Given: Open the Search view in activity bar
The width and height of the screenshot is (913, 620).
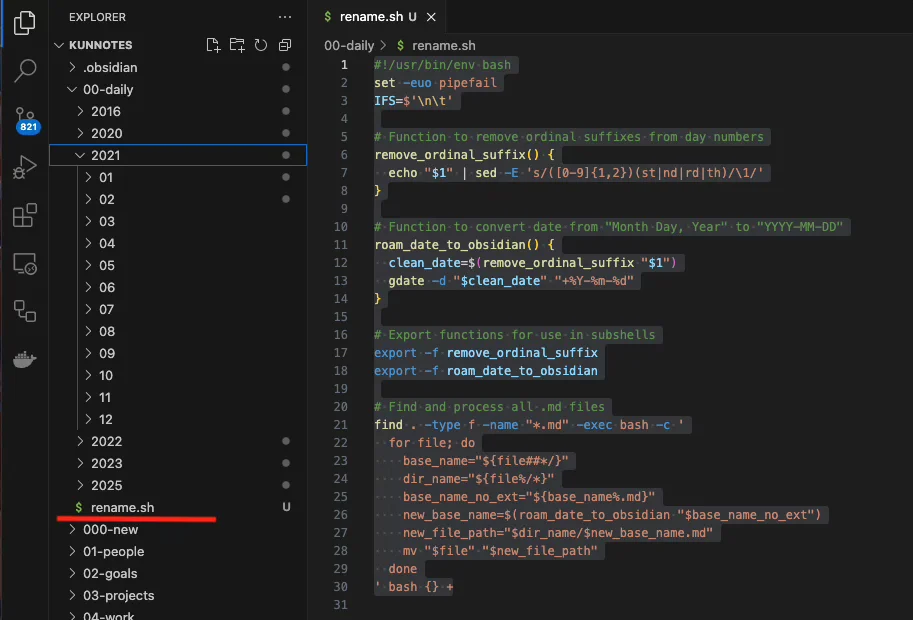Looking at the screenshot, I should click(x=25, y=70).
